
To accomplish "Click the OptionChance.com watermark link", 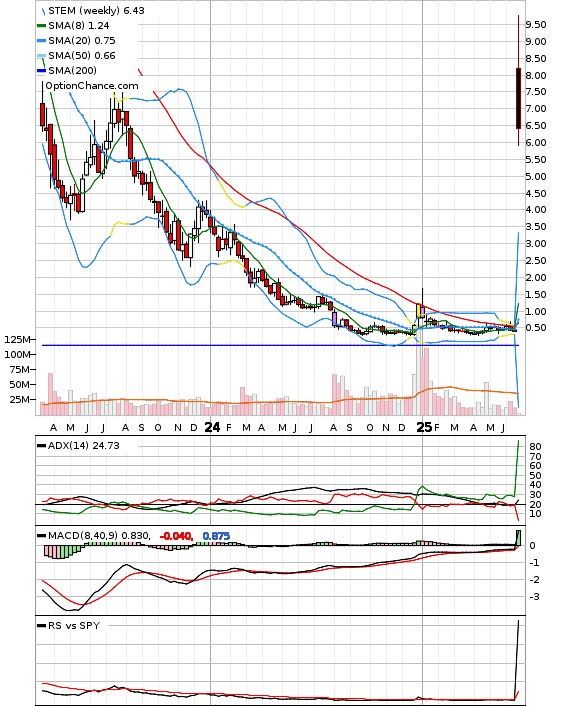I will coord(92,86).
